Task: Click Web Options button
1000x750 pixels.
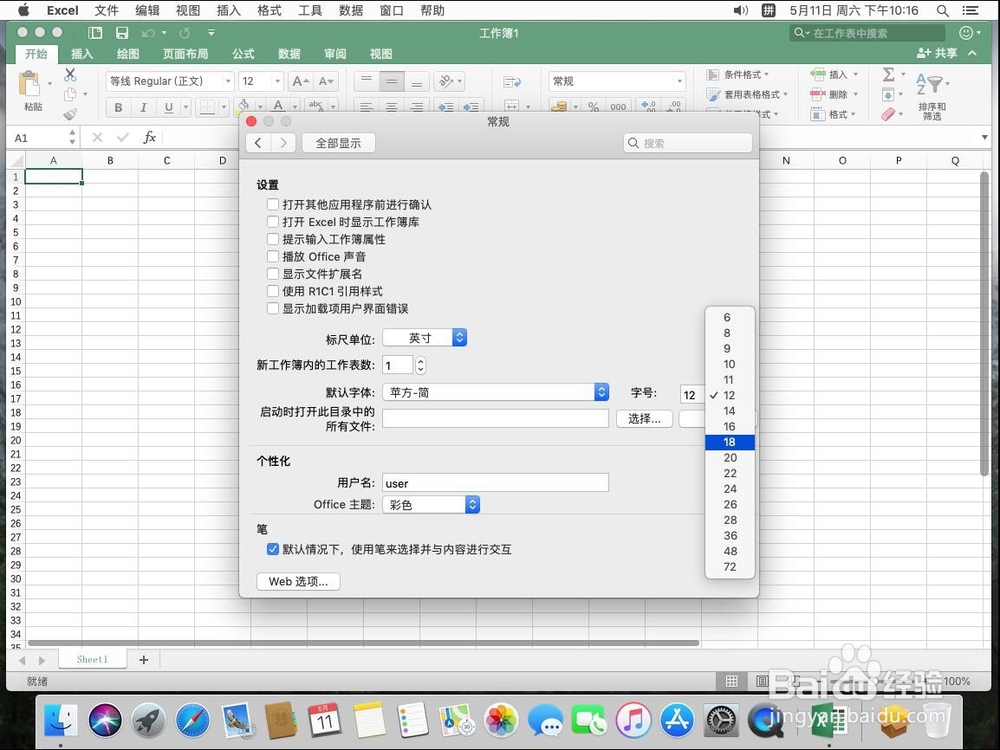Action: click(x=298, y=581)
